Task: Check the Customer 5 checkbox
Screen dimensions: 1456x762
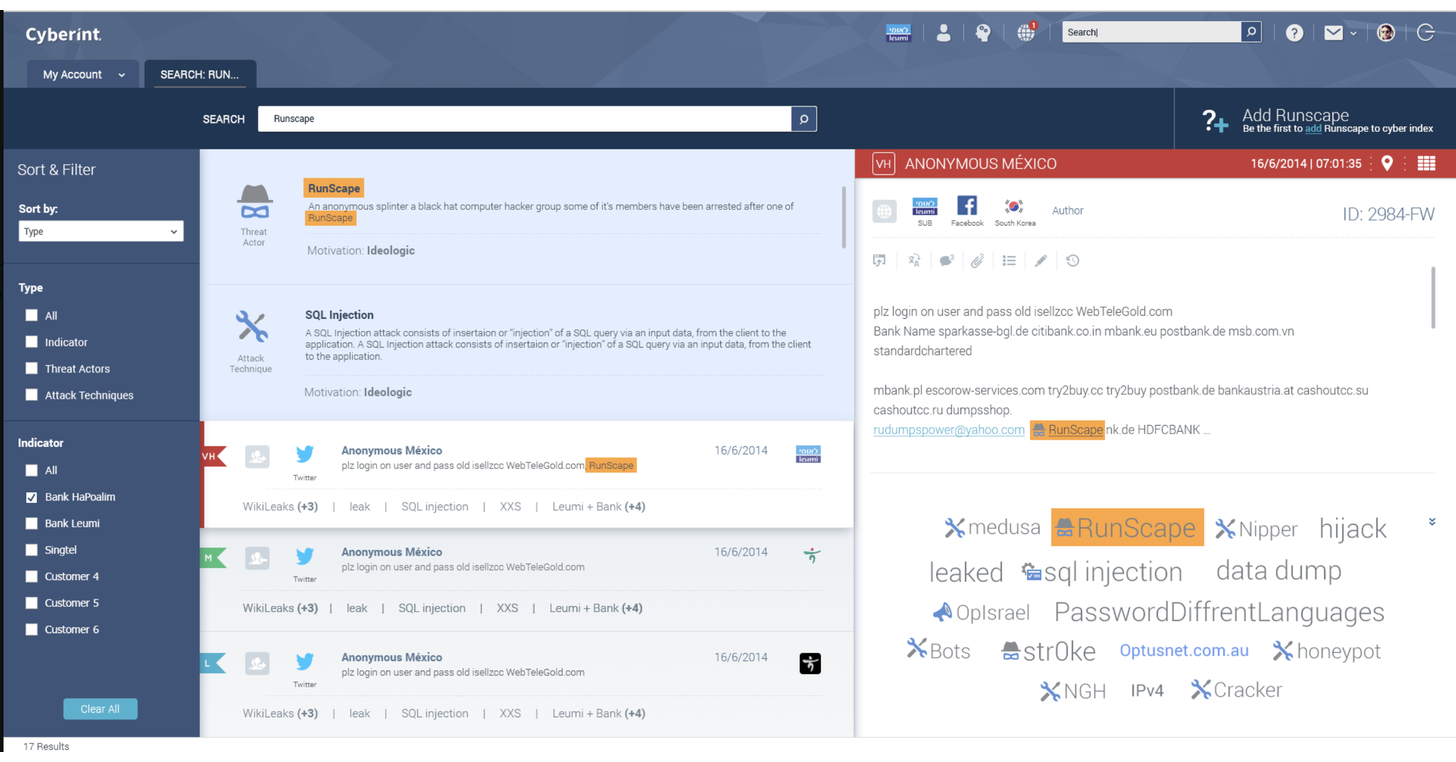Action: [32, 603]
